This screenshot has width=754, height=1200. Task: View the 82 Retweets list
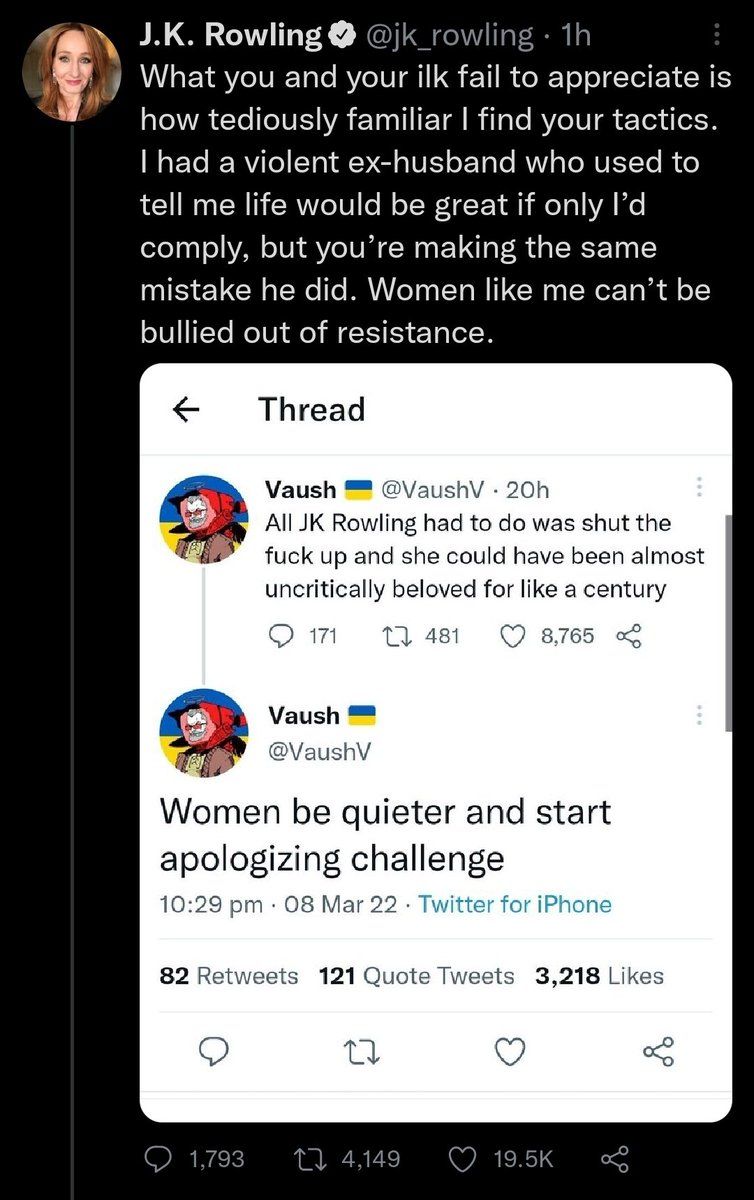229,976
